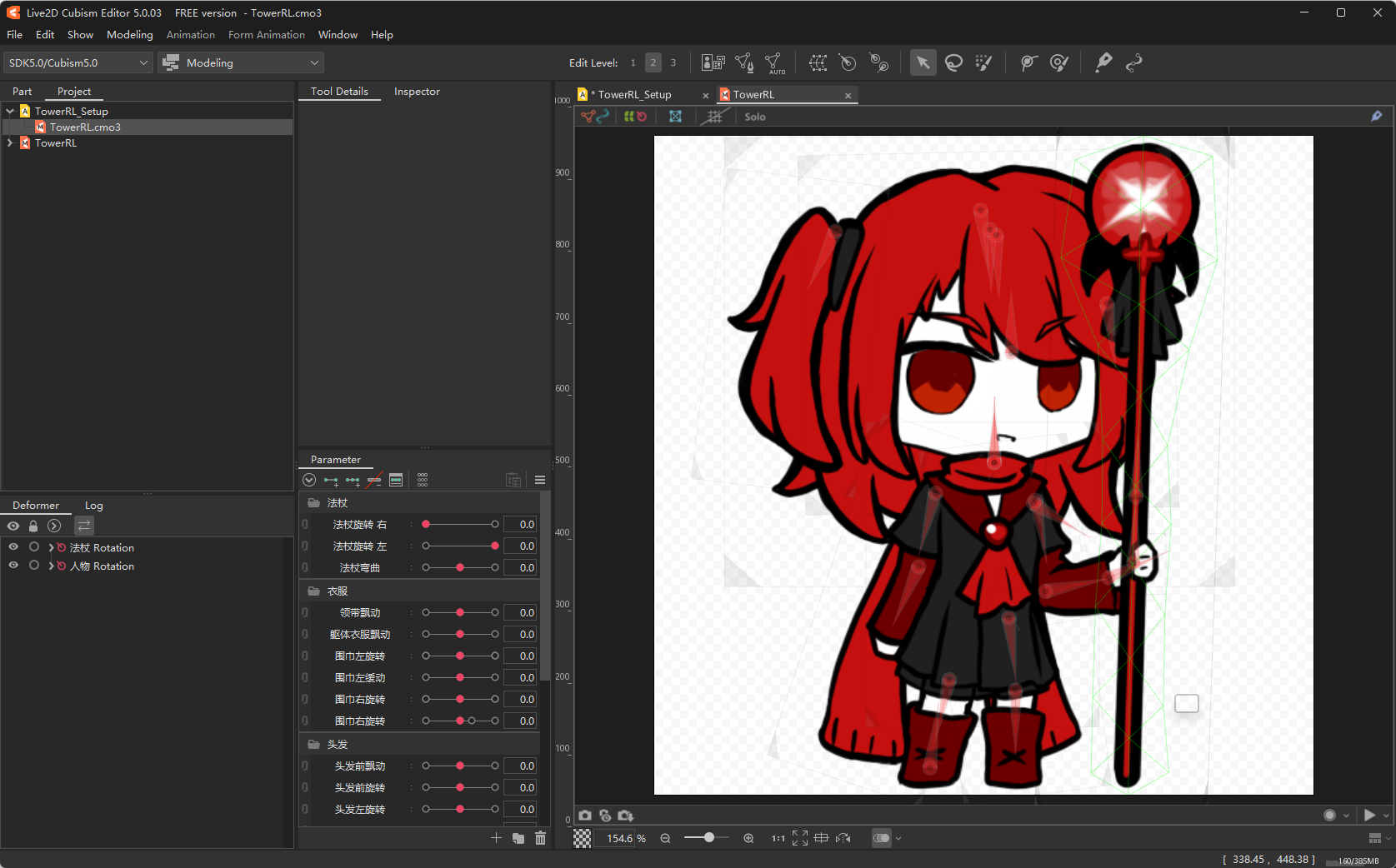
Task: Open the parameter key grid settings icon
Action: click(423, 480)
